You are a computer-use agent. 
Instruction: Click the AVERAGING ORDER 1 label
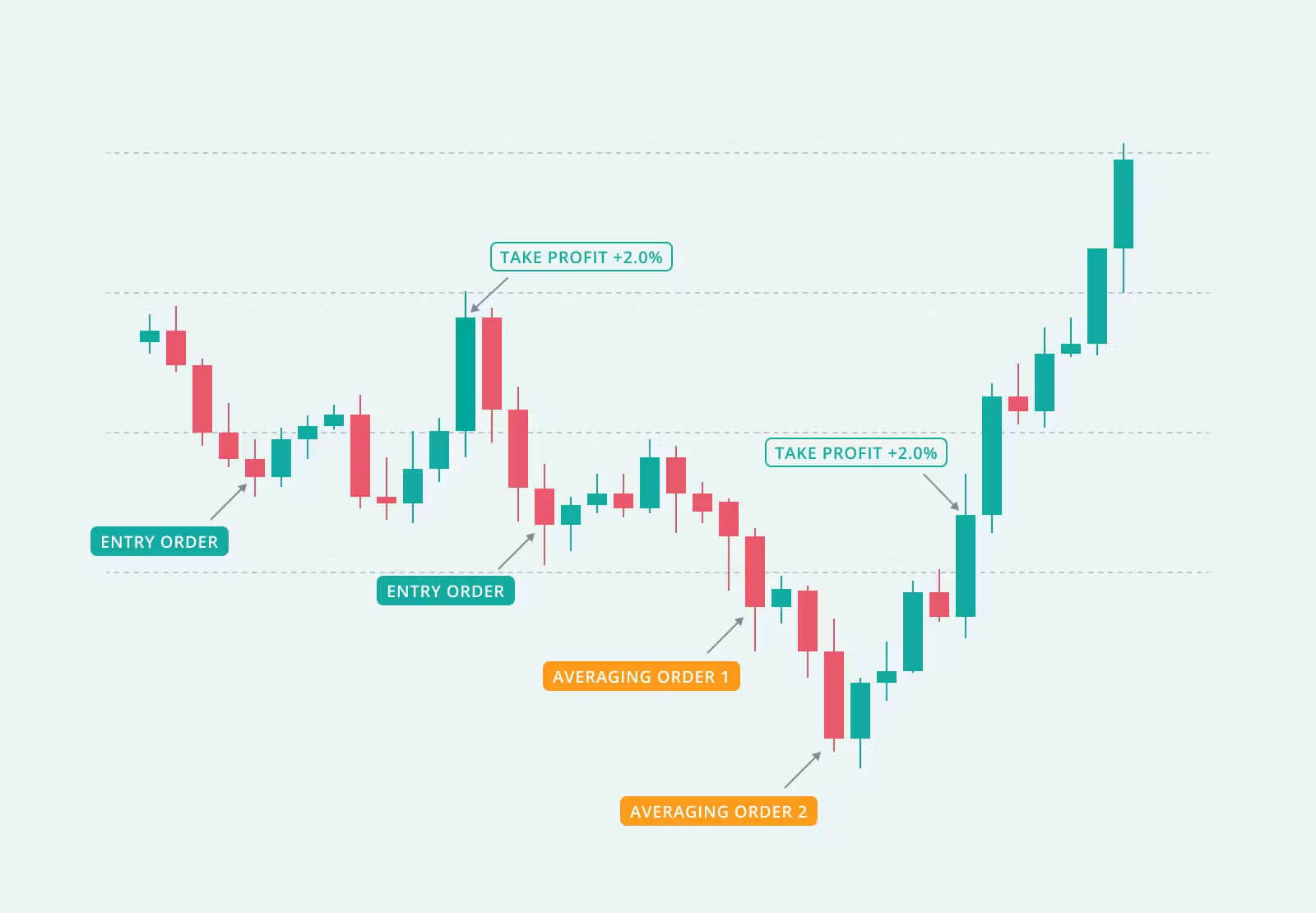point(641,676)
